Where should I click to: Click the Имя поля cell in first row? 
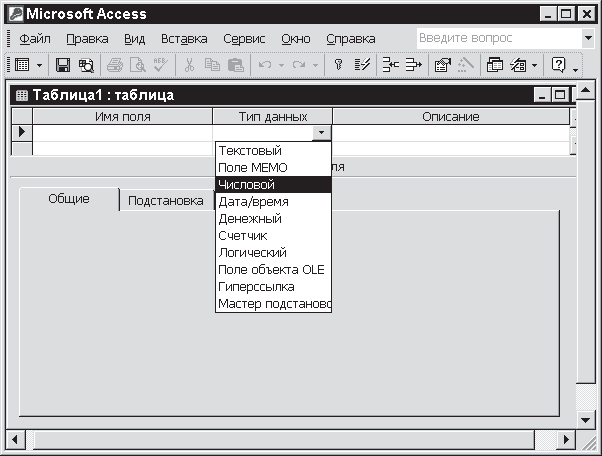tap(122, 132)
